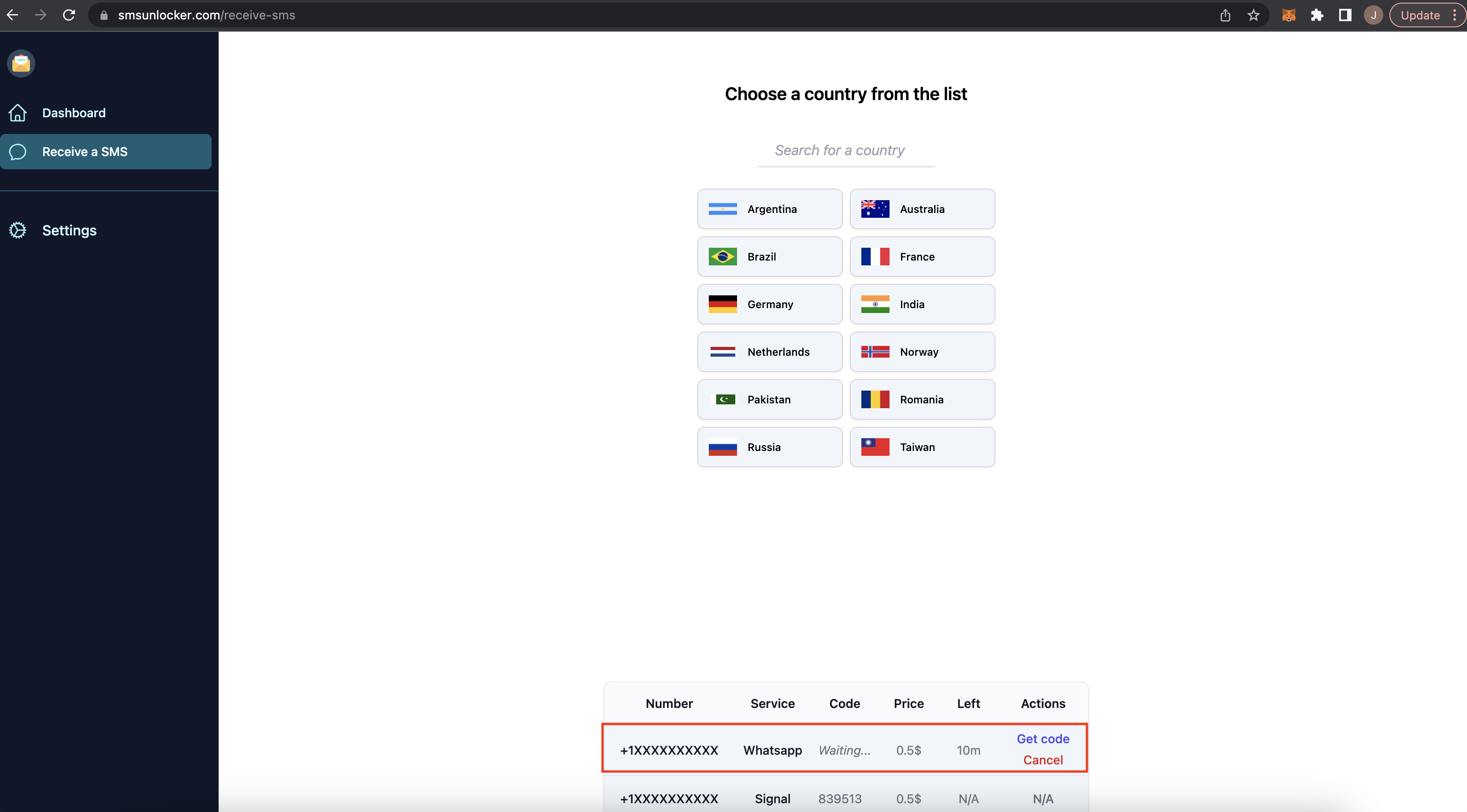The width and height of the screenshot is (1467, 812).
Task: Select Brazil from country list
Action: click(770, 257)
